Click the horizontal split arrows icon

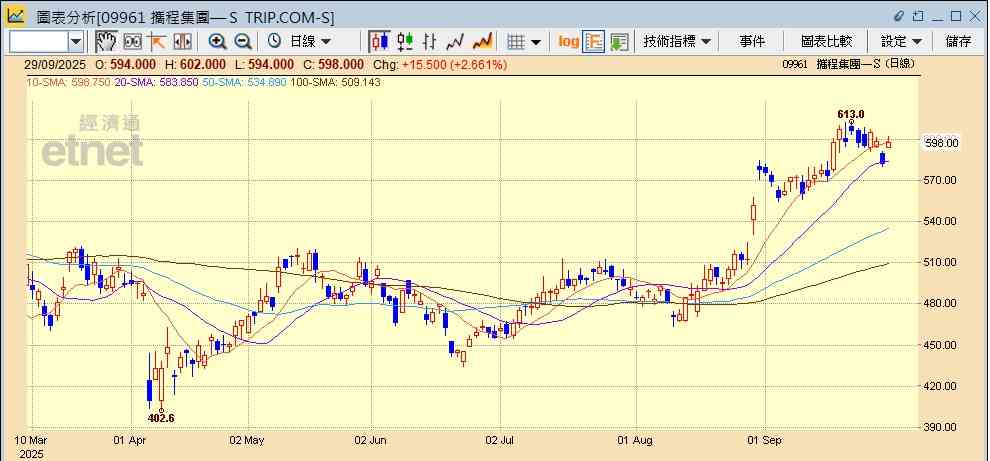182,42
